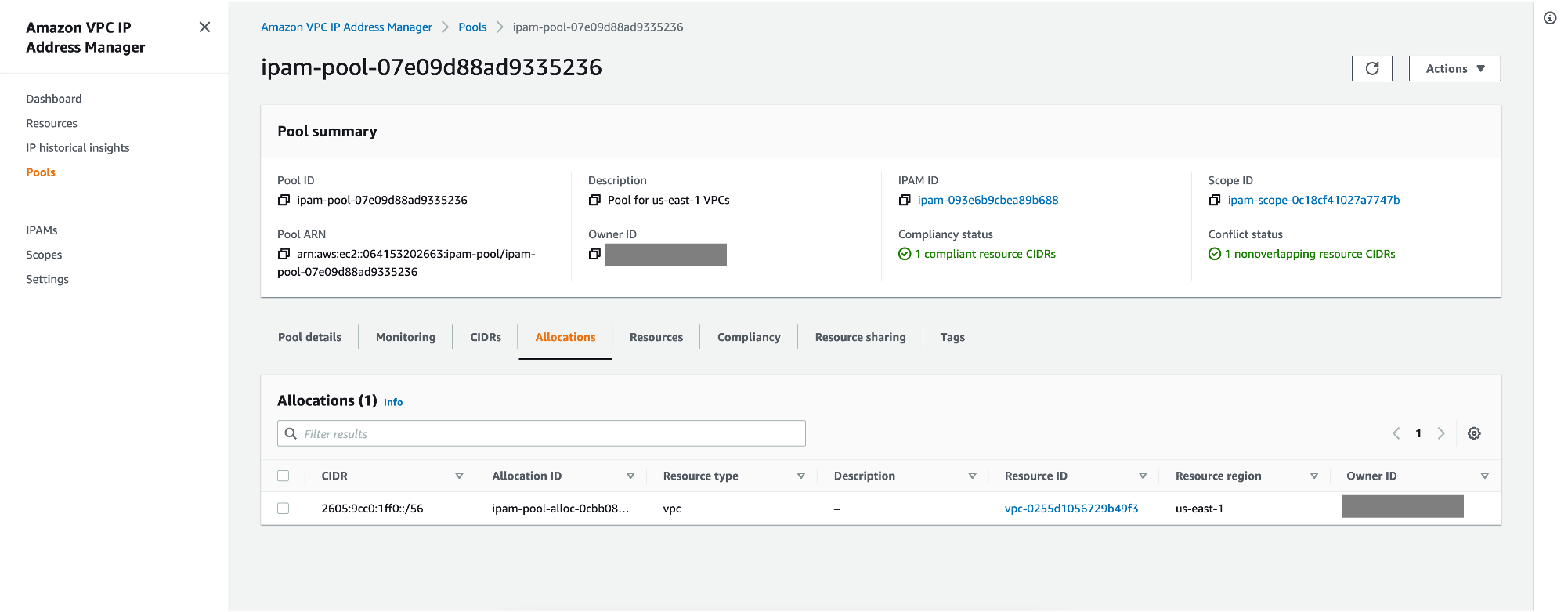Copy the IPAM ID value
The height and width of the screenshot is (612, 1568).
[x=905, y=201]
